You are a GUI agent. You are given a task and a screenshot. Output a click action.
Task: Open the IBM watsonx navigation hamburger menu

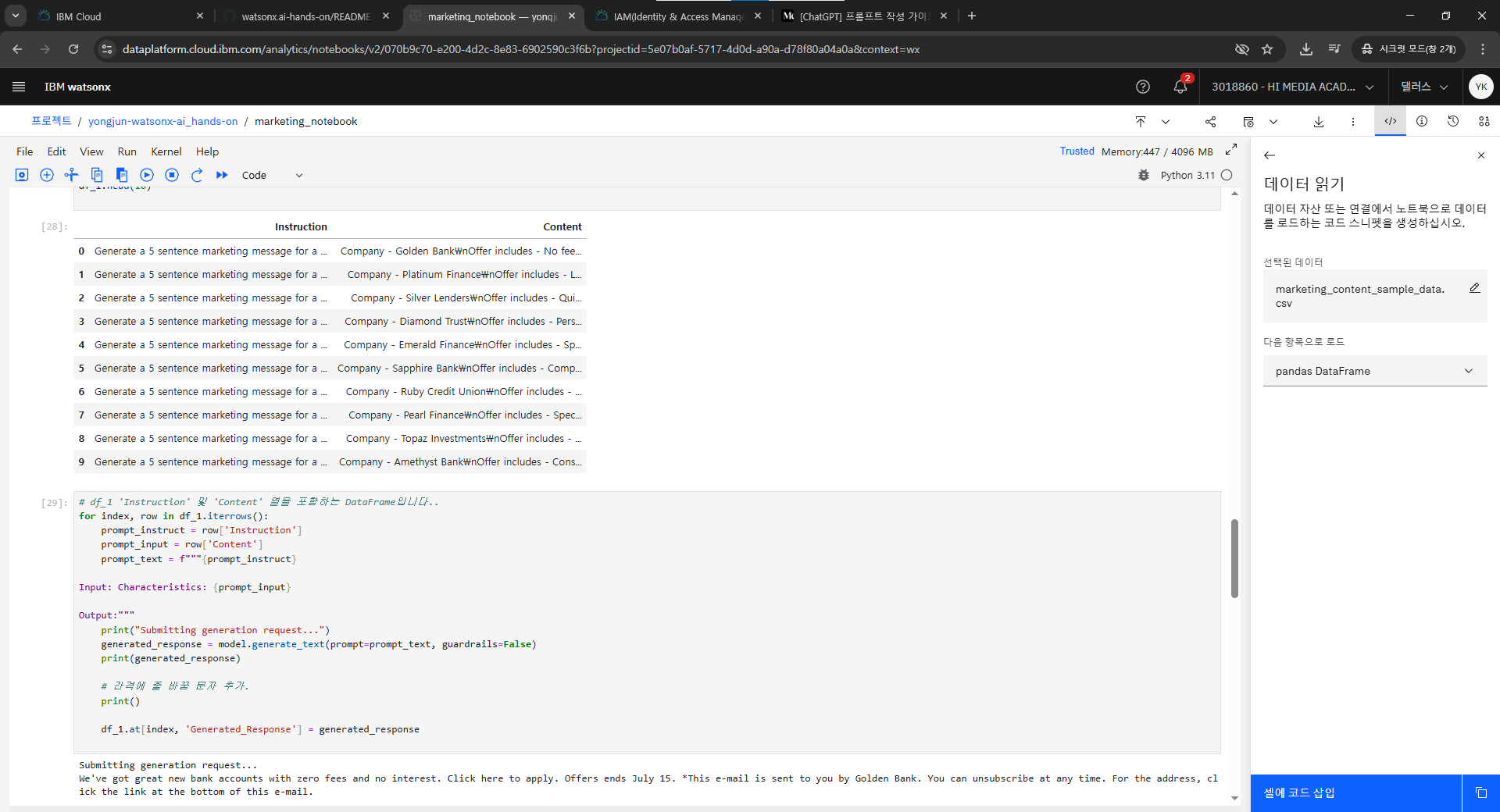click(19, 87)
